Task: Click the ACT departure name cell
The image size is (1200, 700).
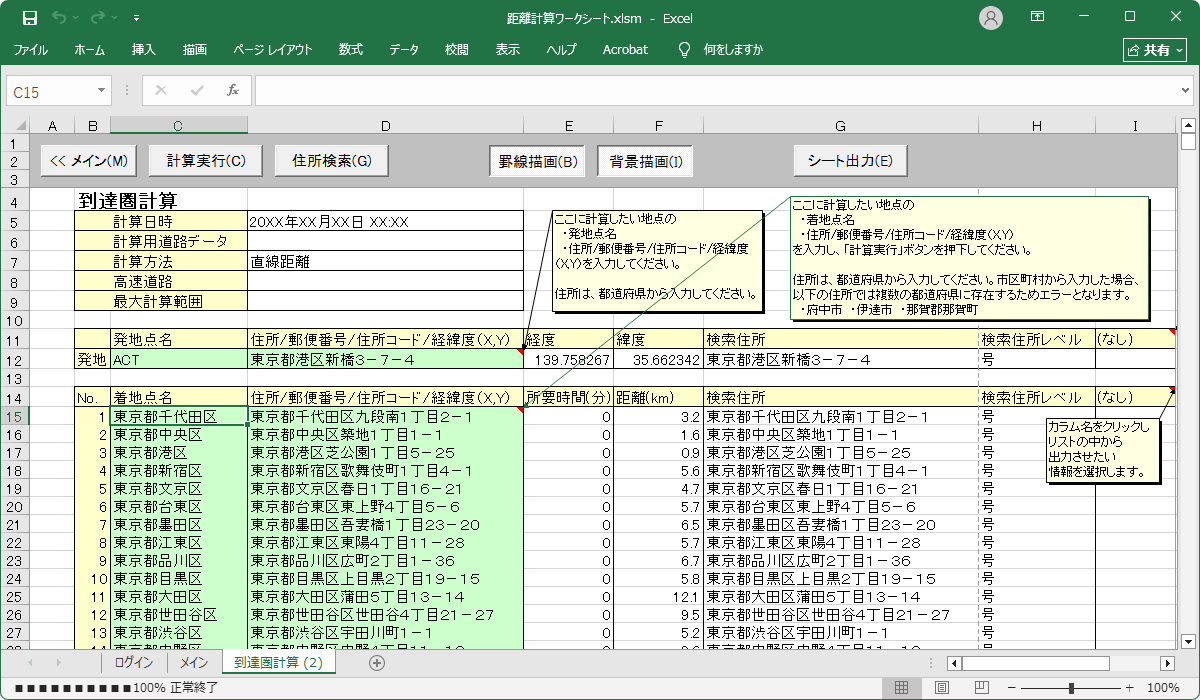Action: pos(179,359)
